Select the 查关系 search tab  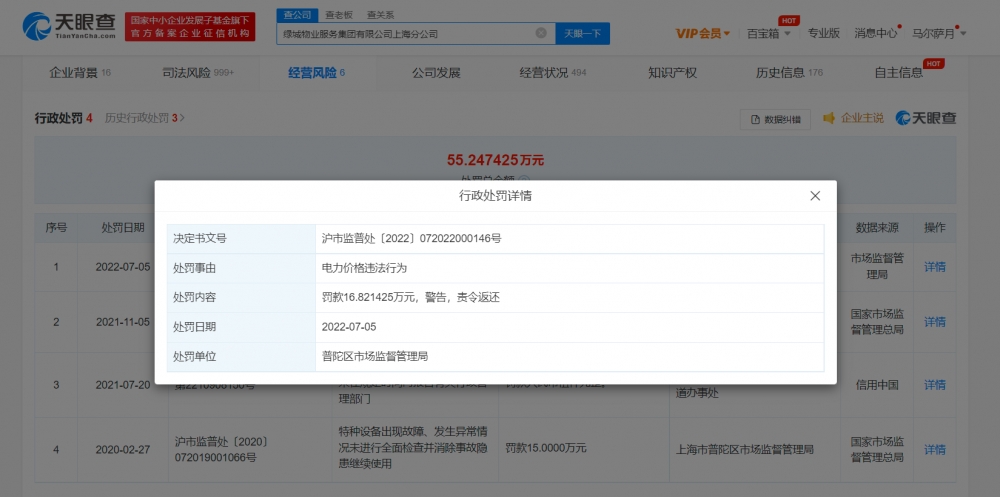(x=380, y=15)
